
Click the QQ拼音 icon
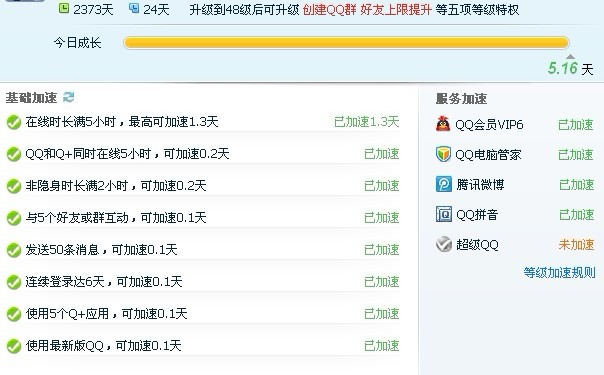[x=444, y=214]
